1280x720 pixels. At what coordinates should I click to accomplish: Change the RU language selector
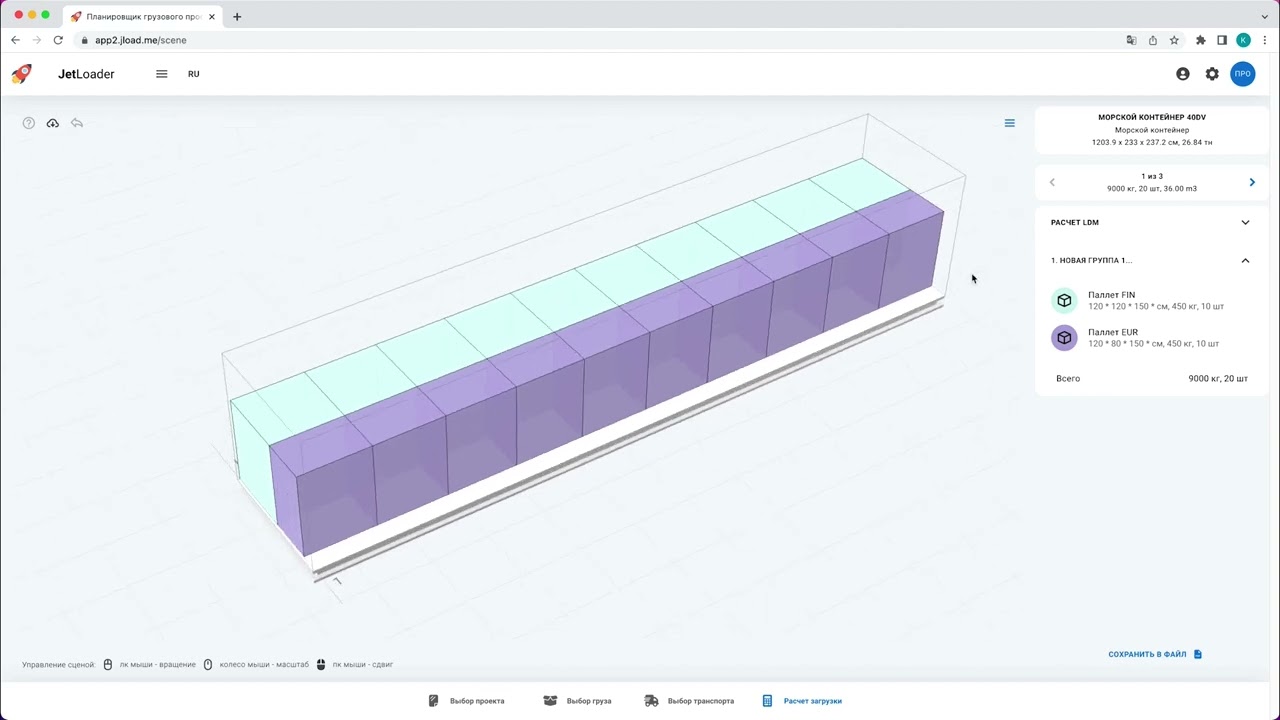(194, 74)
